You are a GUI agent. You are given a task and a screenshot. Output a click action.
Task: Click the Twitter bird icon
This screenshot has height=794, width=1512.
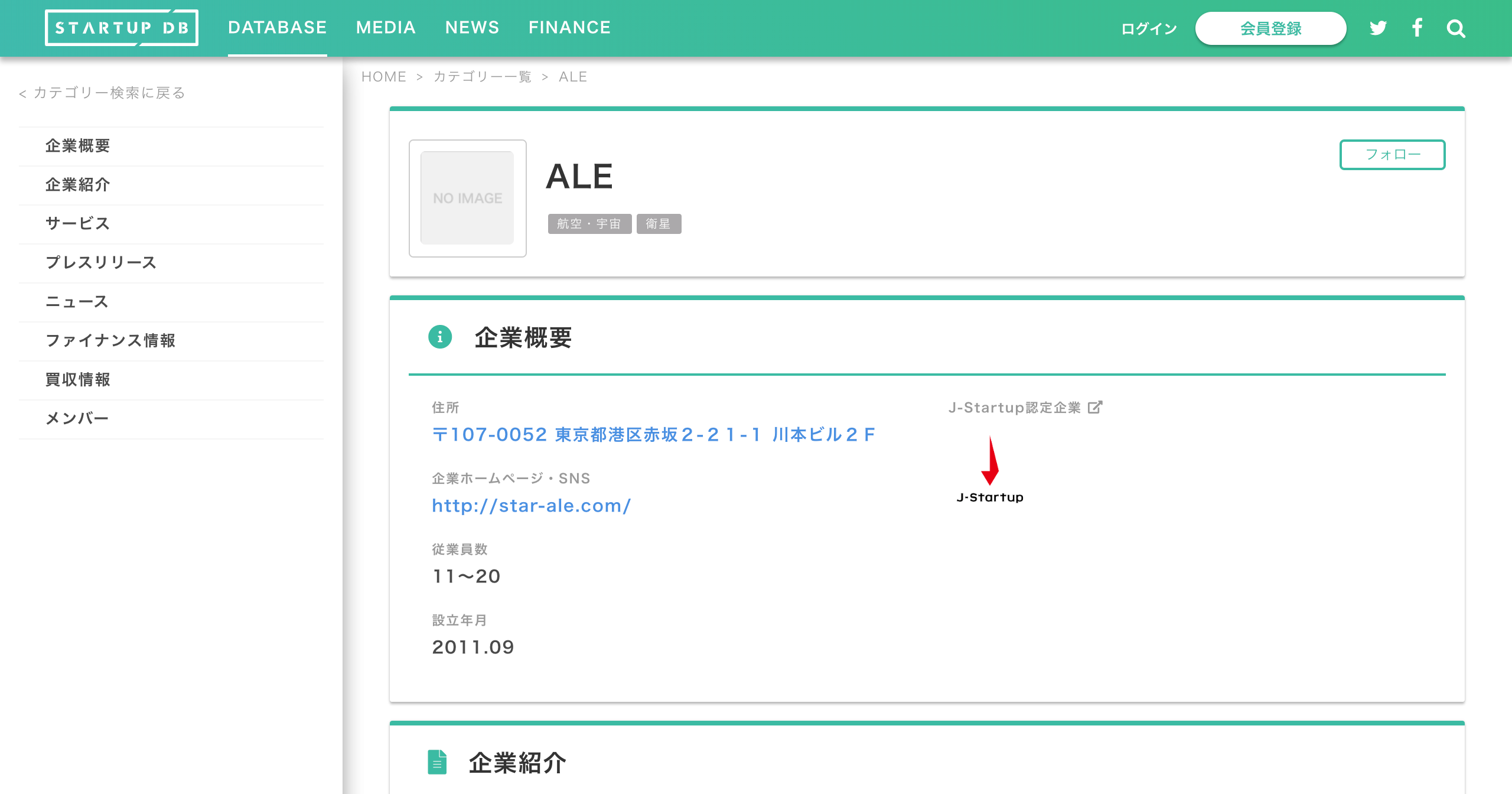click(x=1377, y=28)
